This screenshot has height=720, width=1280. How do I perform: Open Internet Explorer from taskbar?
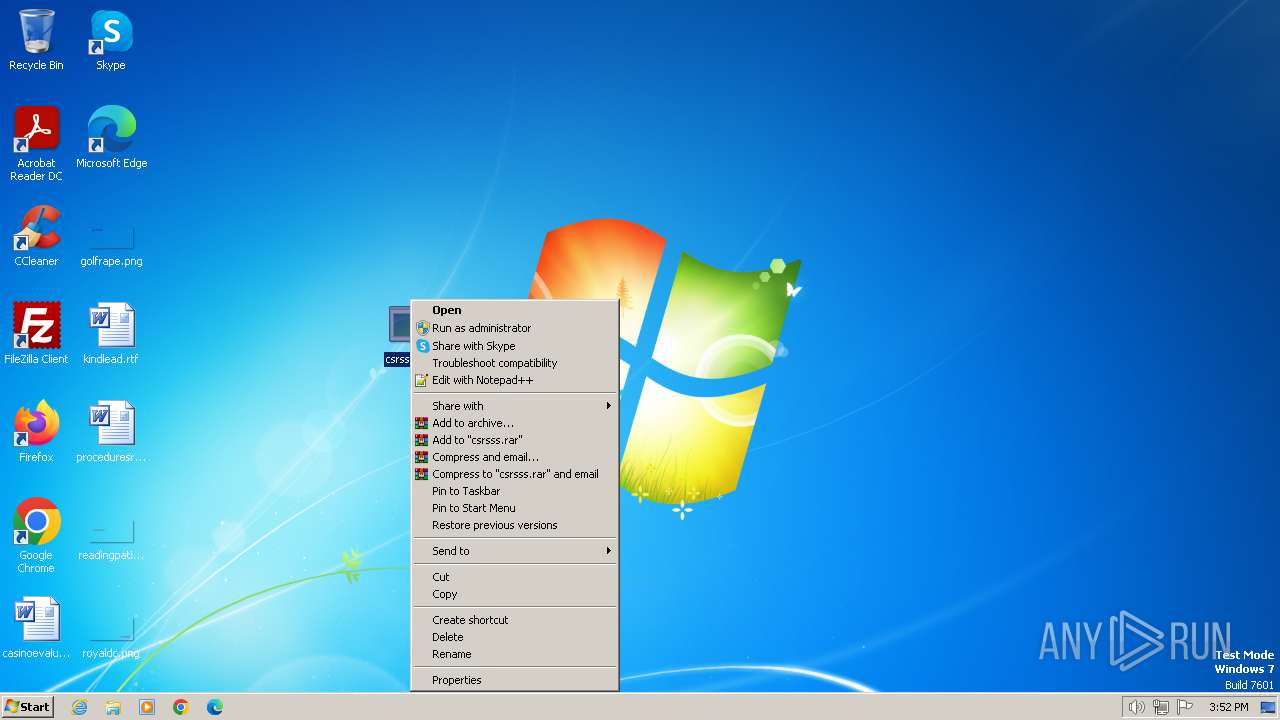79,707
